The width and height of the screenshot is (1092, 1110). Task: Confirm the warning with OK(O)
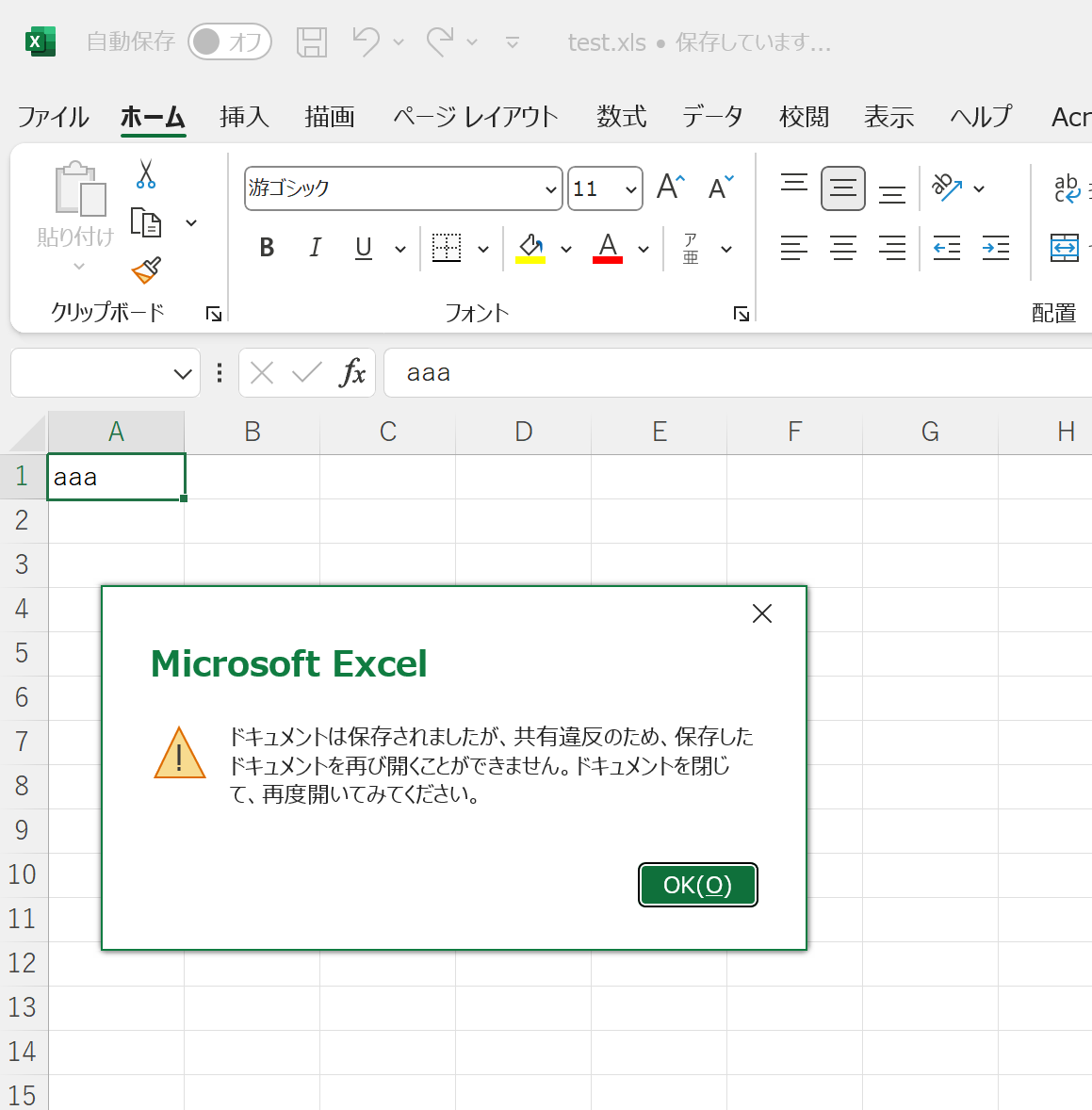click(x=698, y=885)
